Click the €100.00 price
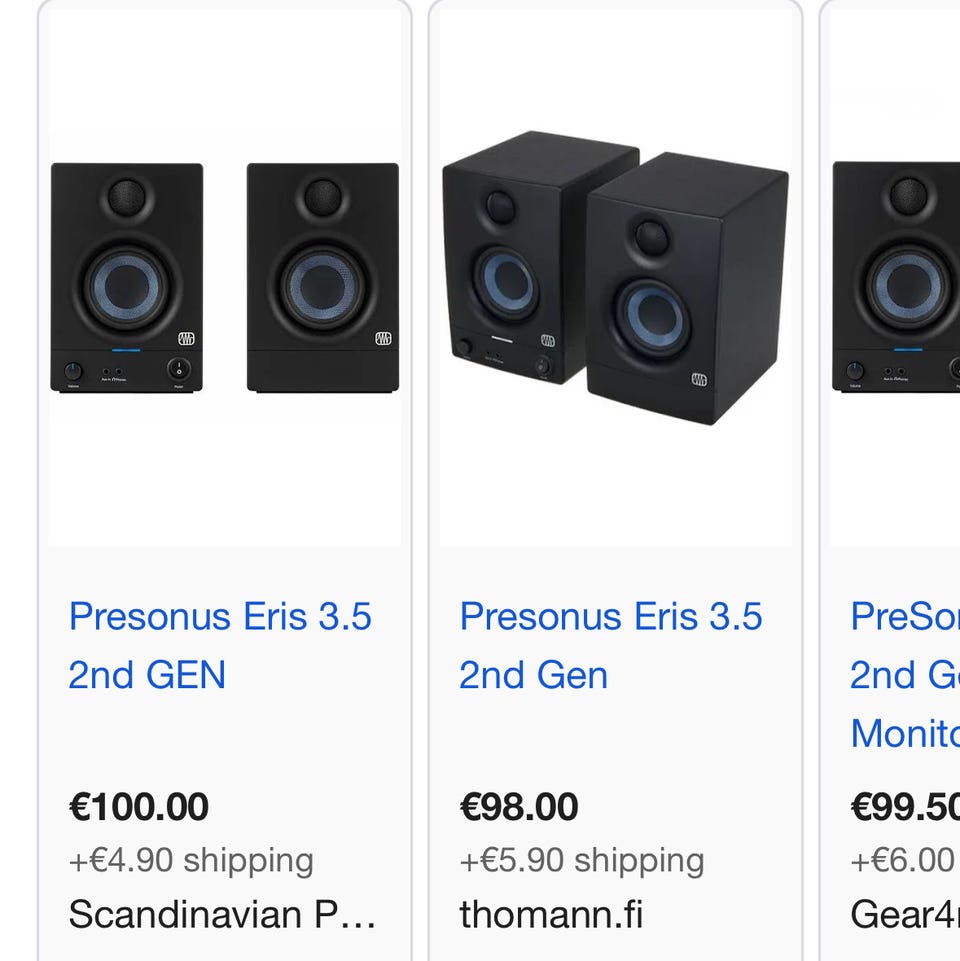Viewport: 960px width, 961px height. [139, 807]
